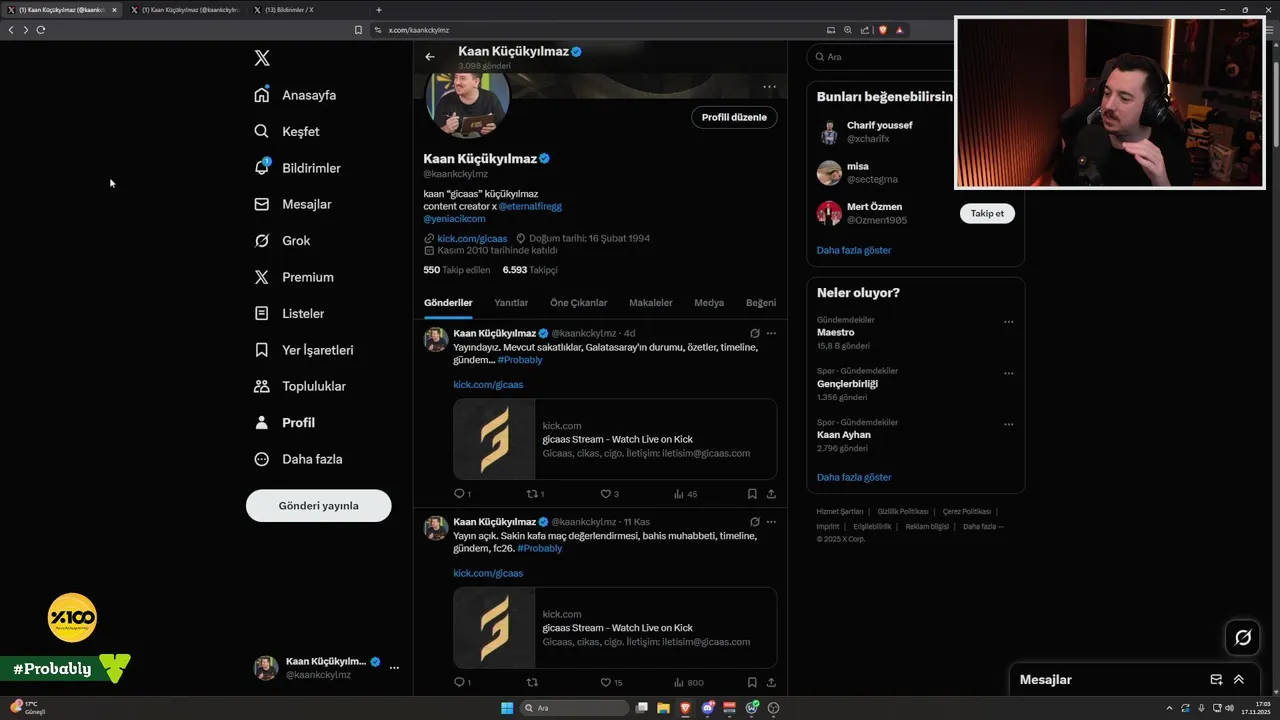View analytics of 11 Kas post
The height and width of the screenshot is (720, 1280).
(688, 683)
